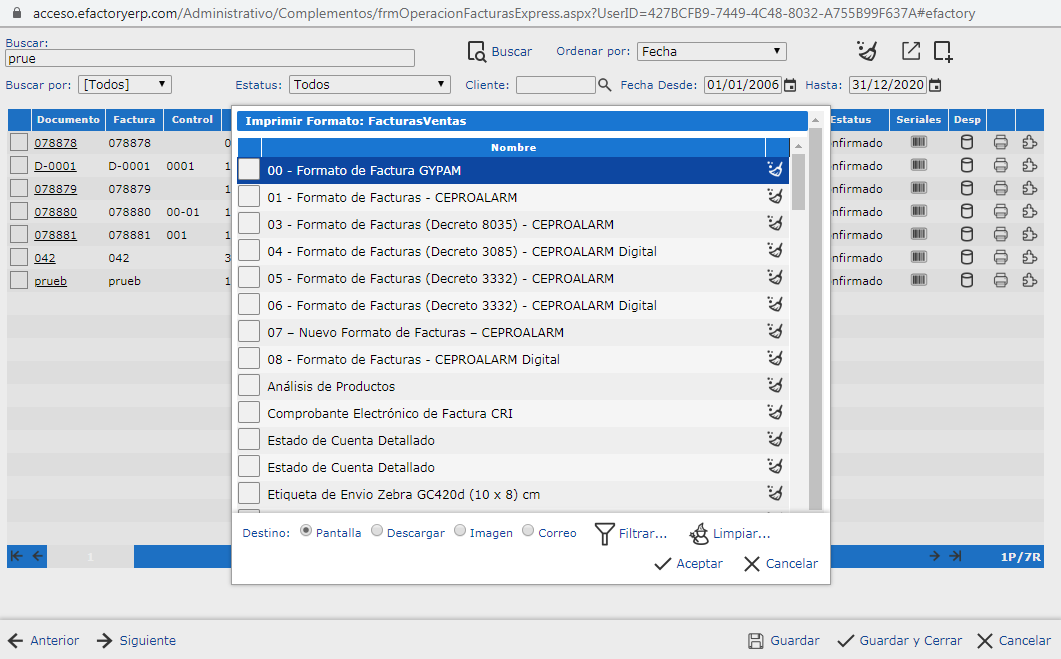Click the Fecha Desde date field
1061x659 pixels.
tap(743, 85)
